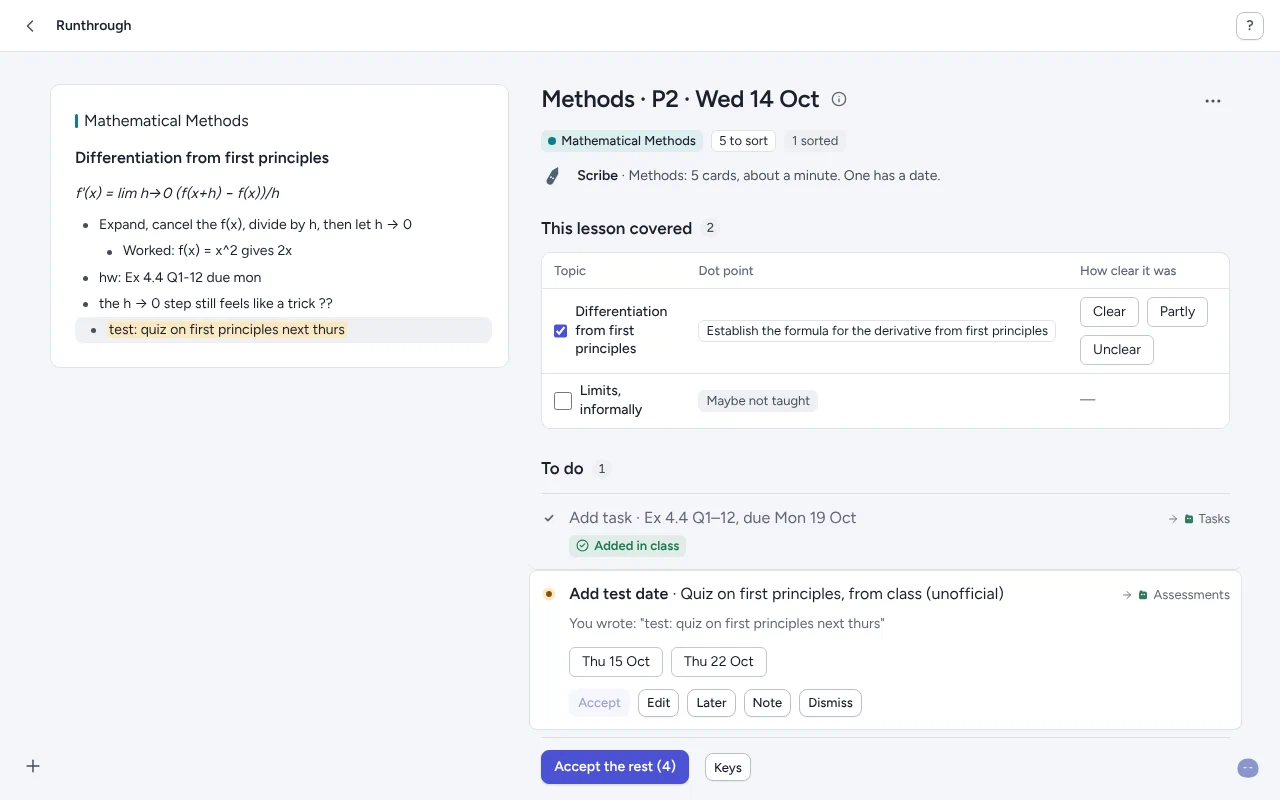
Task: Mark clarity as Unclear
Action: [x=1117, y=350]
